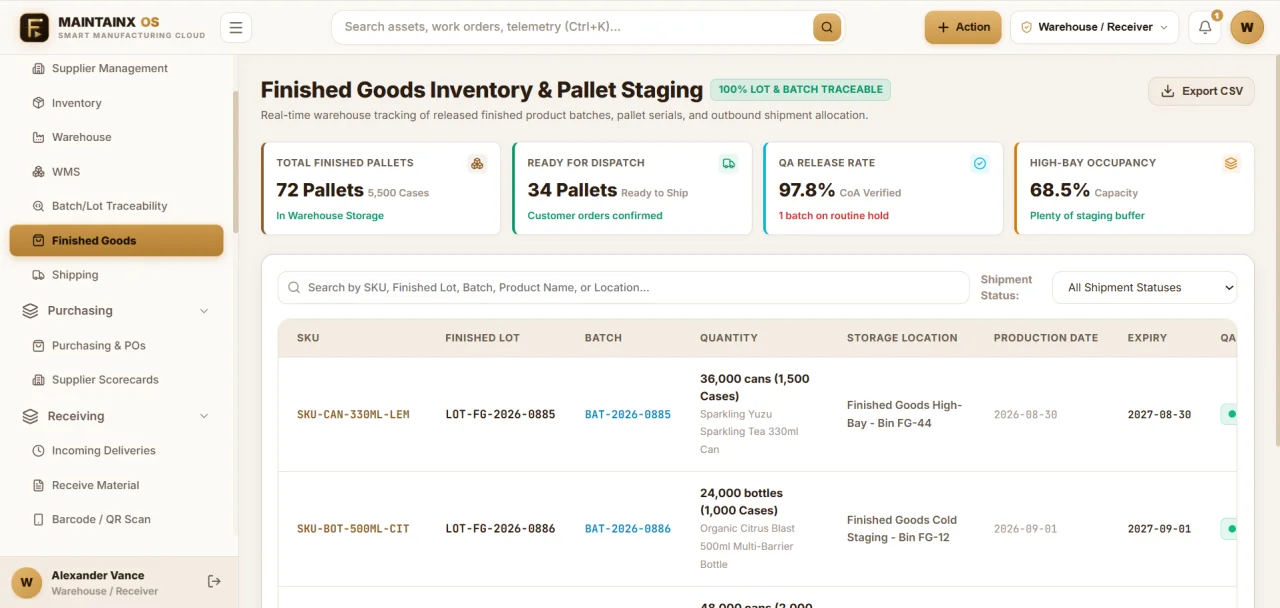Click SKU-CAN-330ML-LEM SKU code
This screenshot has width=1280, height=608.
[353, 414]
